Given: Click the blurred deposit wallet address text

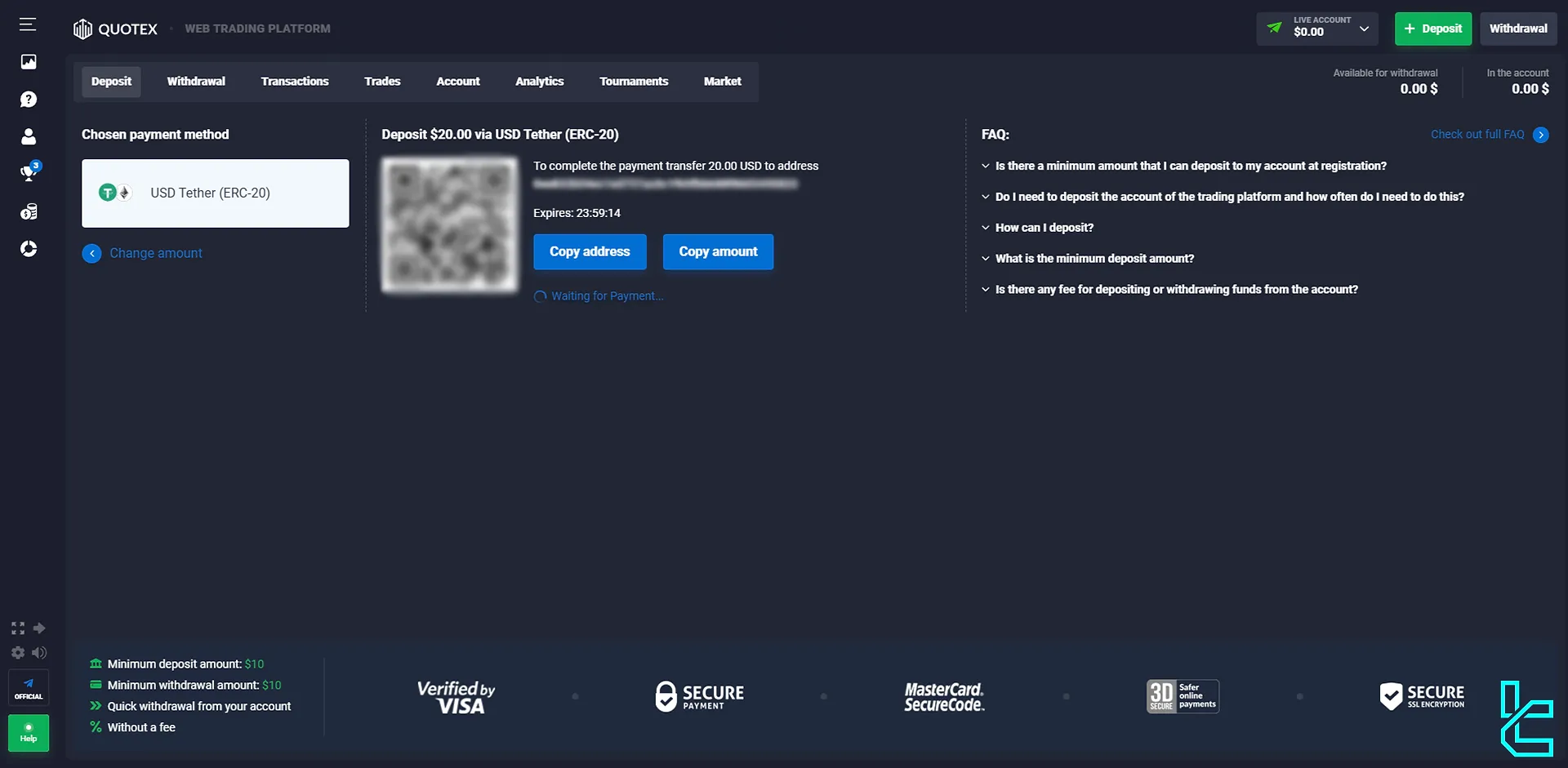Looking at the screenshot, I should pyautogui.click(x=666, y=184).
